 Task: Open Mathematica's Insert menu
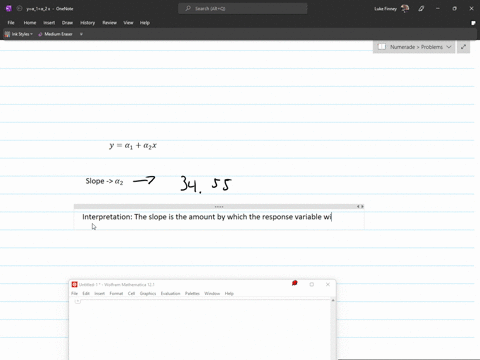coord(99,293)
